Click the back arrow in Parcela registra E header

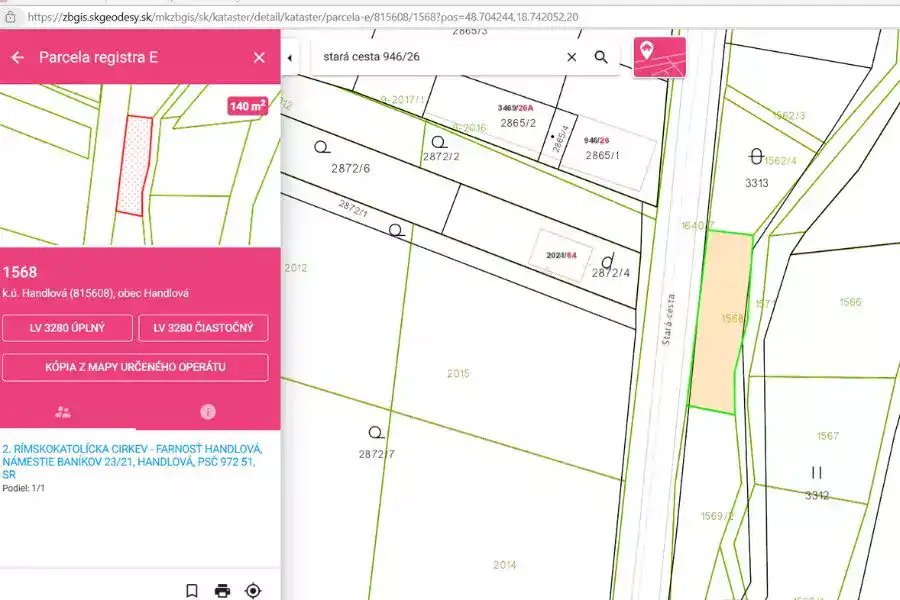(17, 58)
